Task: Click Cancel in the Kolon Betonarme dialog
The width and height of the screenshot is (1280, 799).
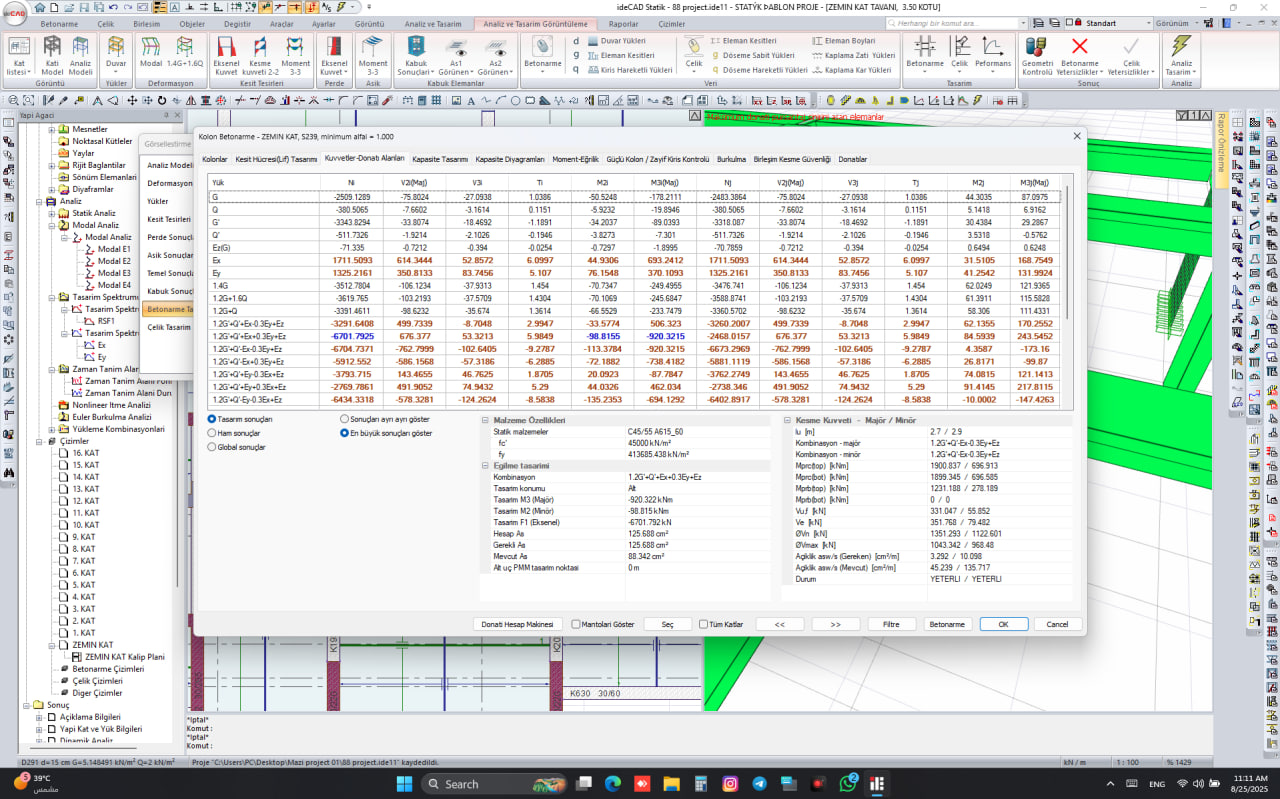Action: pyautogui.click(x=1057, y=624)
